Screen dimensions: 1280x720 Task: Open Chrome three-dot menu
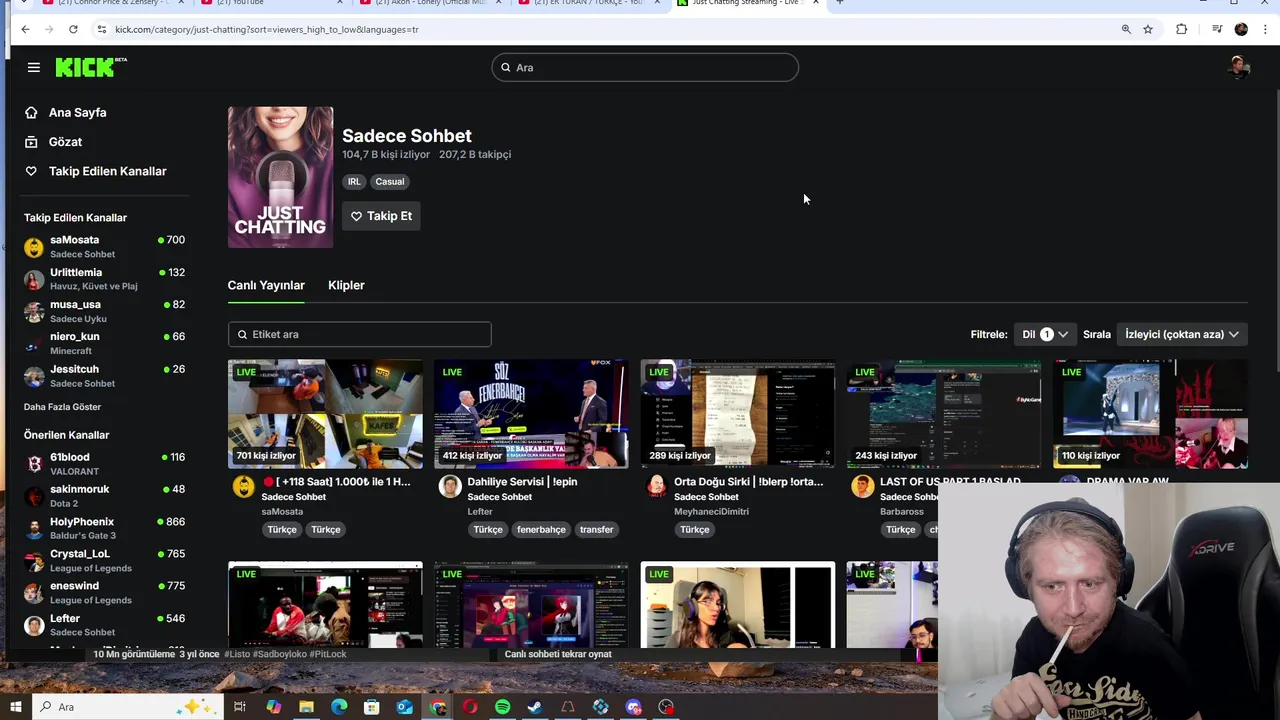(x=1265, y=29)
